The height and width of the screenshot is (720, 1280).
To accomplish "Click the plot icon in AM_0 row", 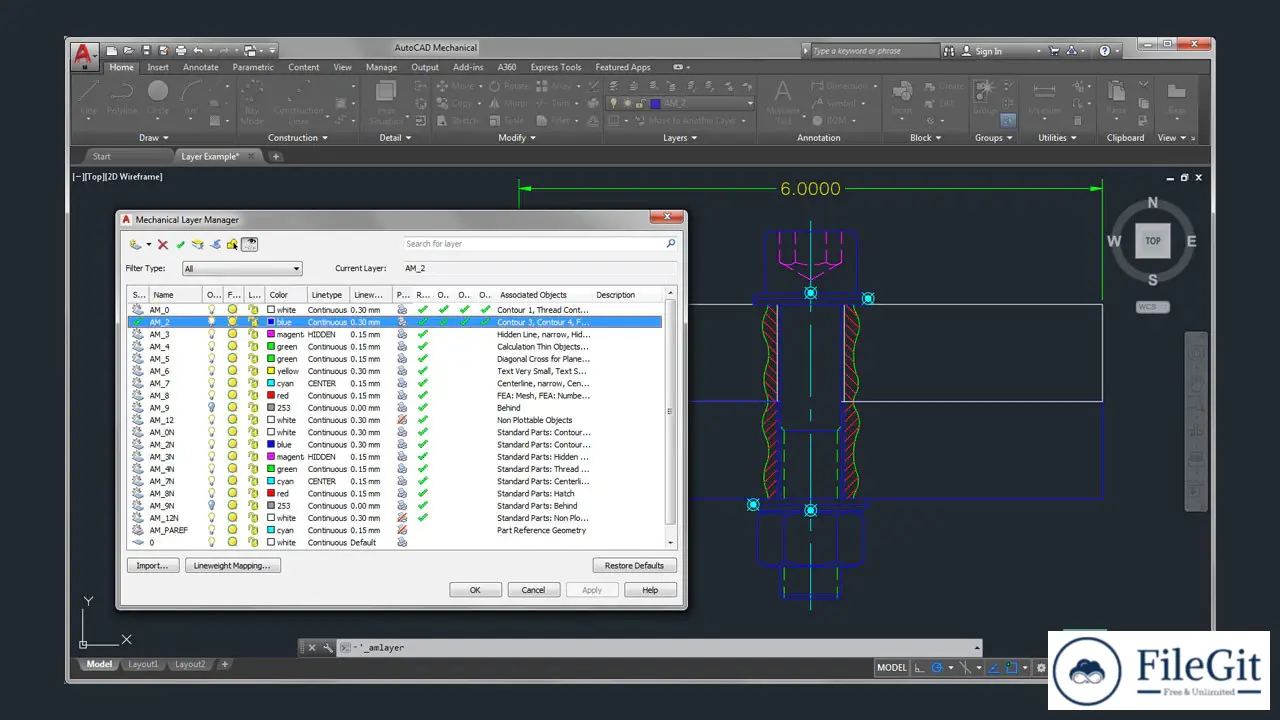I will click(x=402, y=310).
